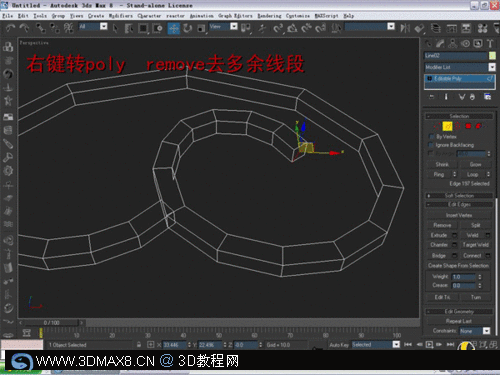Open the Layer Manager icon
Viewport: 500px width, 375px height.
coord(435,28)
